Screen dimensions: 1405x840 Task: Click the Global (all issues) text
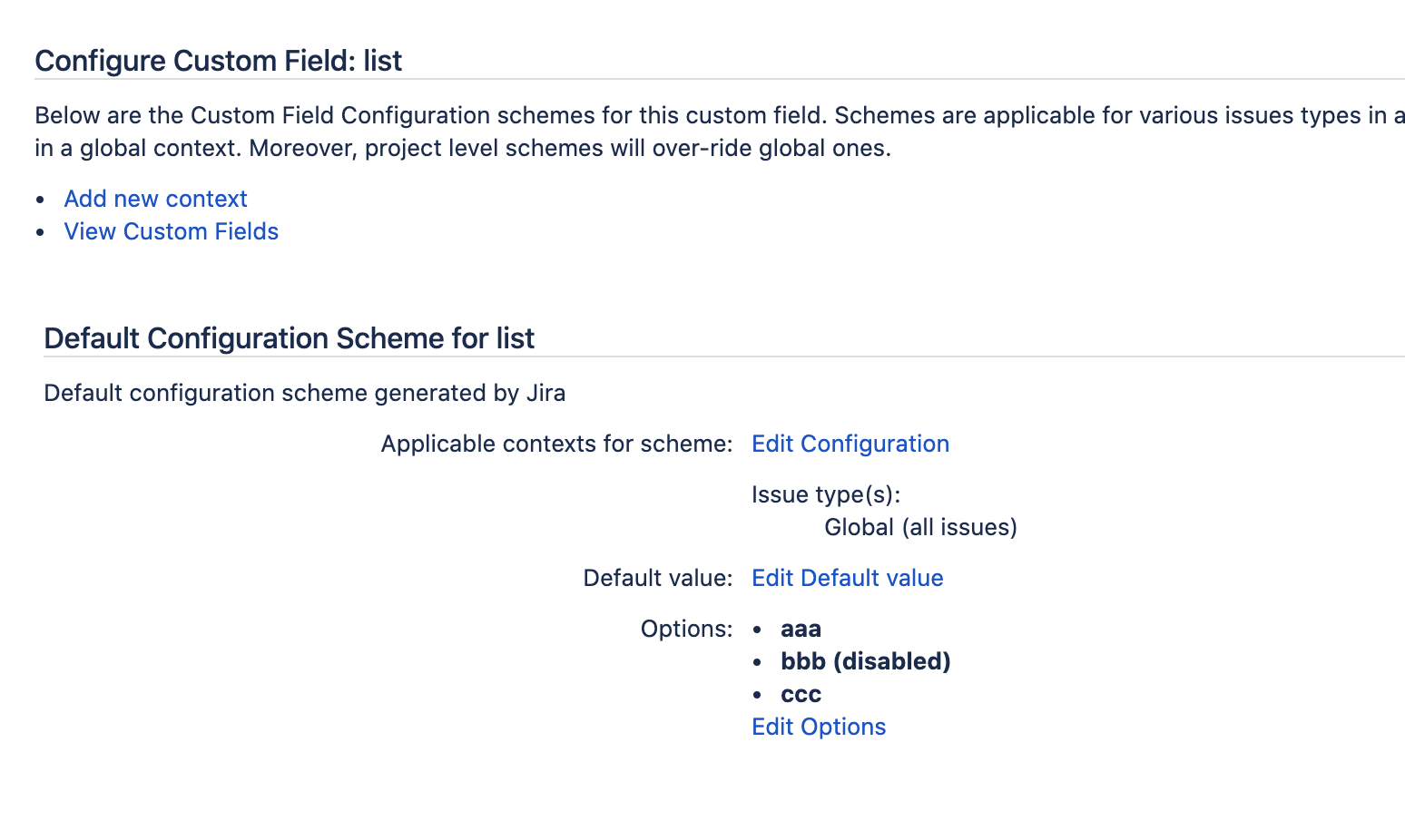pyautogui.click(x=919, y=527)
